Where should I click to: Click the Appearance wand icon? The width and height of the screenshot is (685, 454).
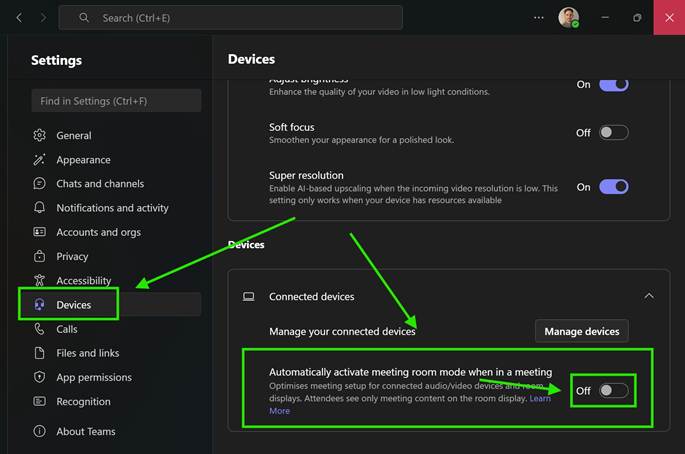pyautogui.click(x=39, y=160)
